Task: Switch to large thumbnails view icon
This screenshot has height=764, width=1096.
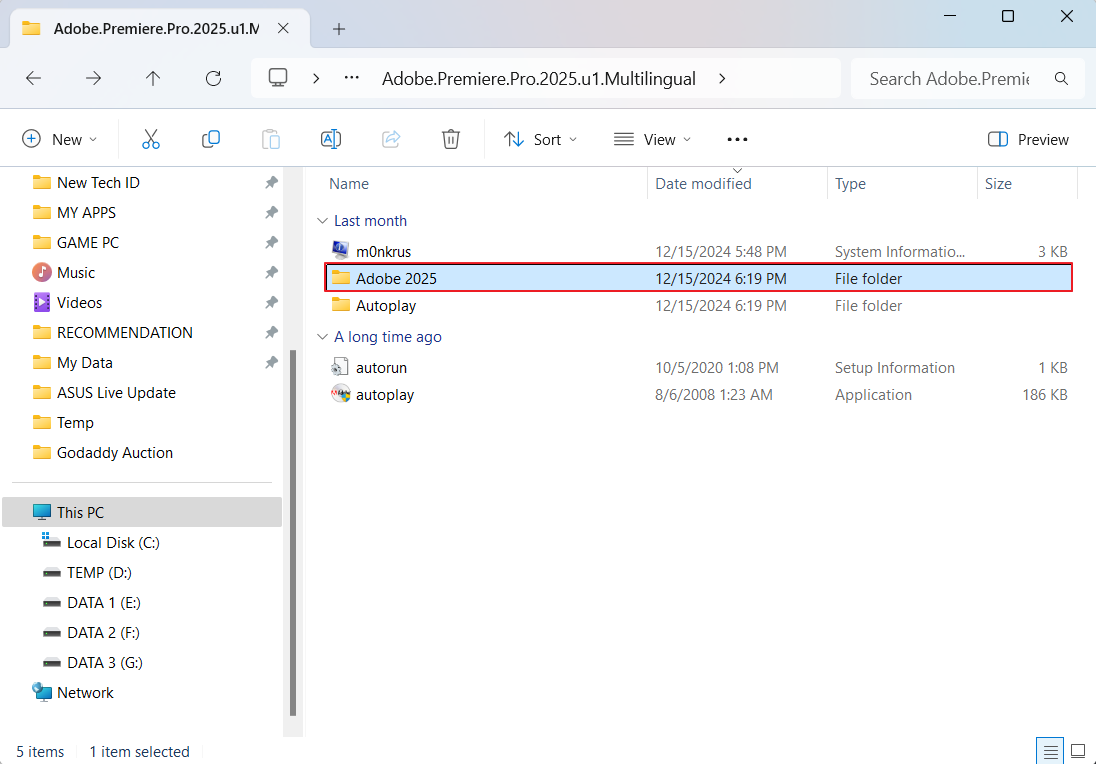Action: [x=1078, y=751]
